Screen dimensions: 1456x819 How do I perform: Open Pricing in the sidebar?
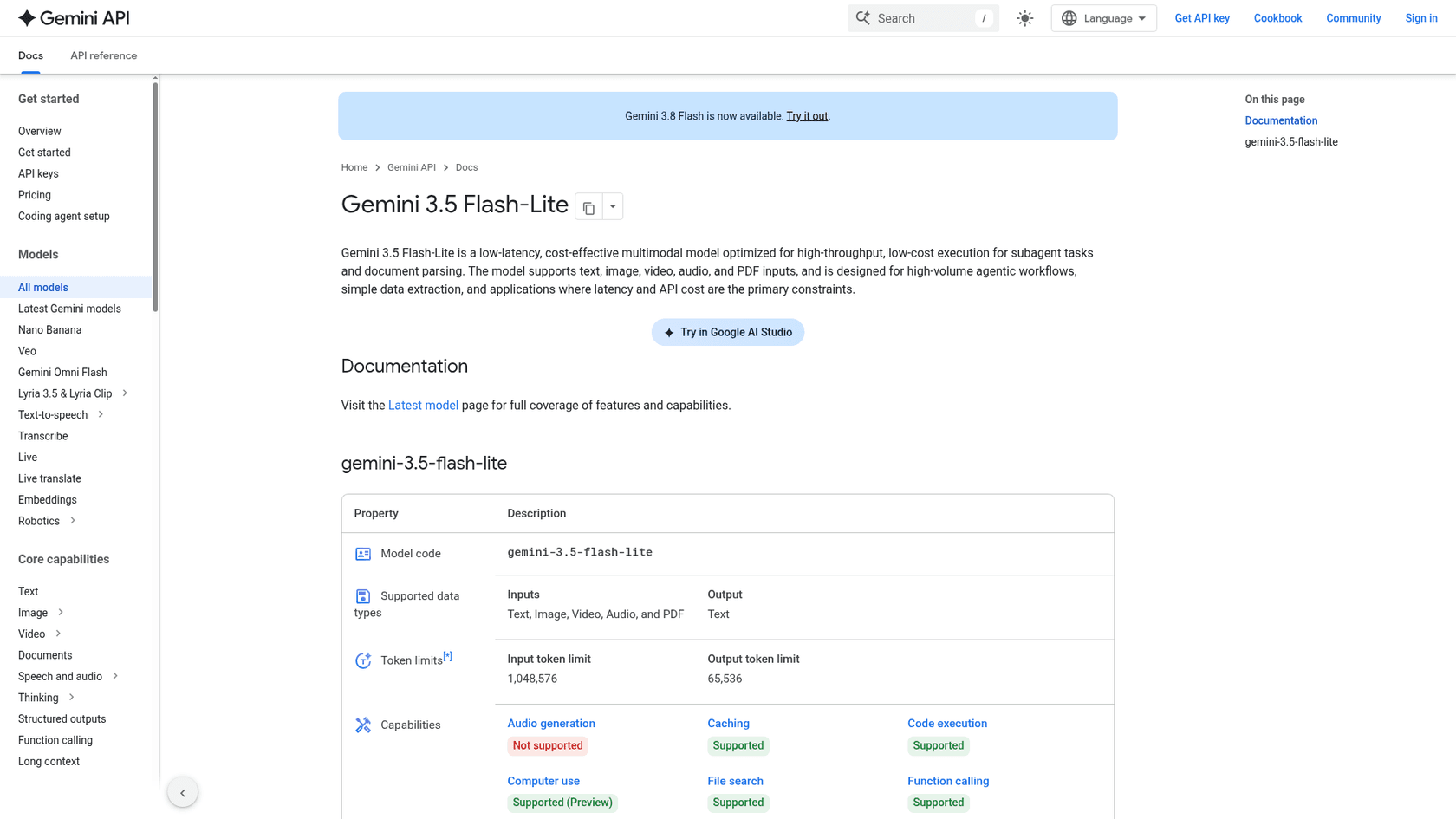pos(35,195)
